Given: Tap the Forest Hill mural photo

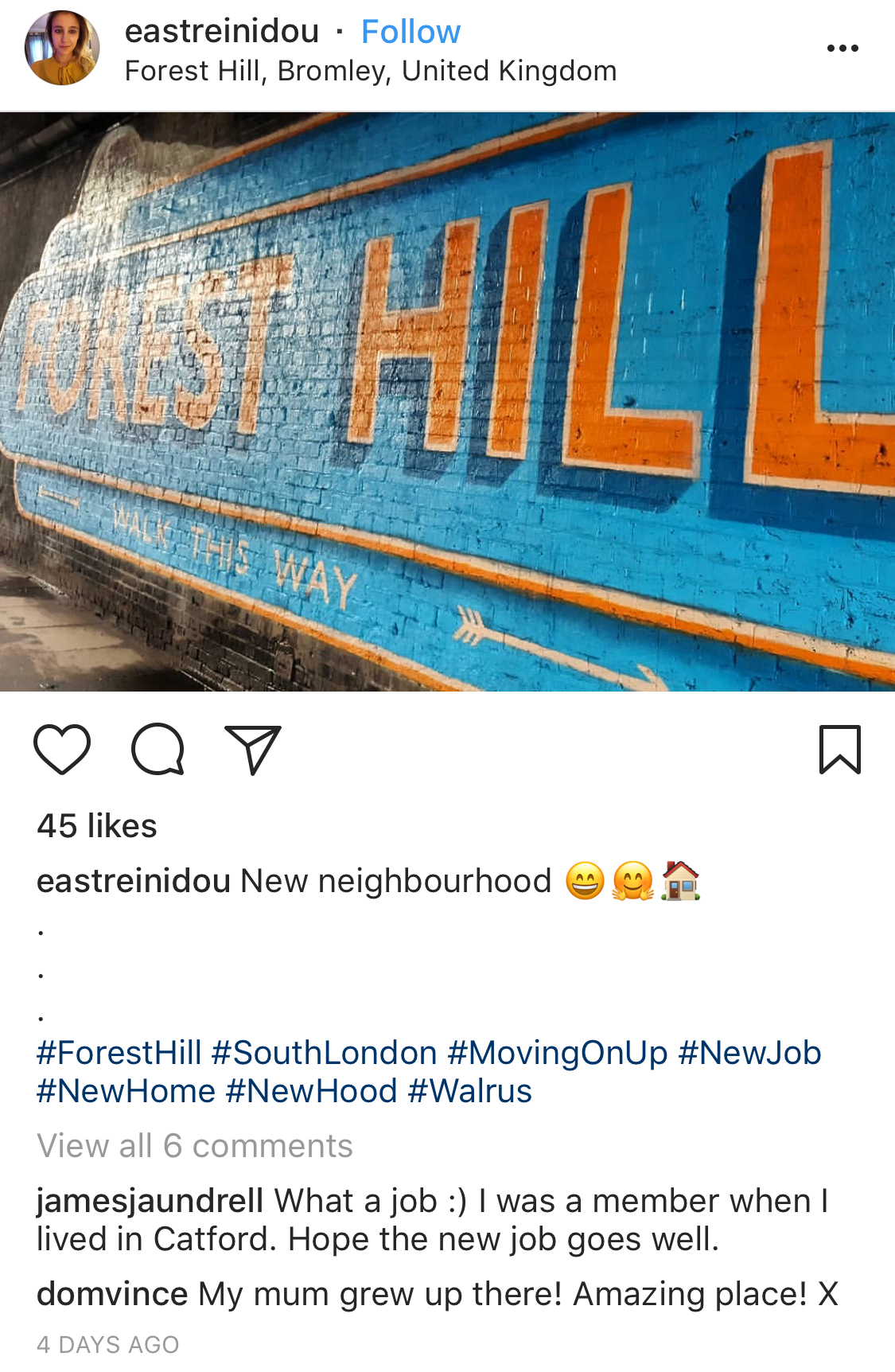Looking at the screenshot, I should pyautogui.click(x=447, y=402).
